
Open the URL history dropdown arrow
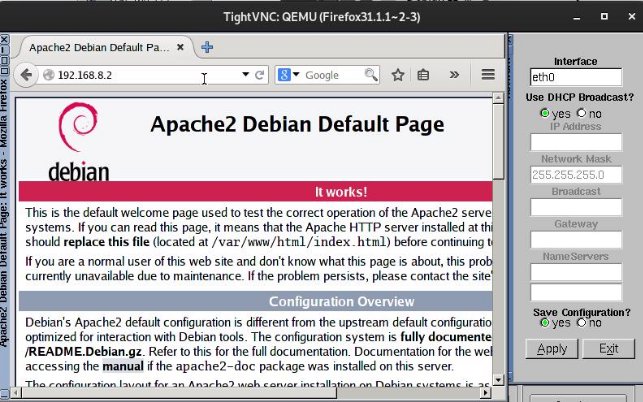[245, 75]
